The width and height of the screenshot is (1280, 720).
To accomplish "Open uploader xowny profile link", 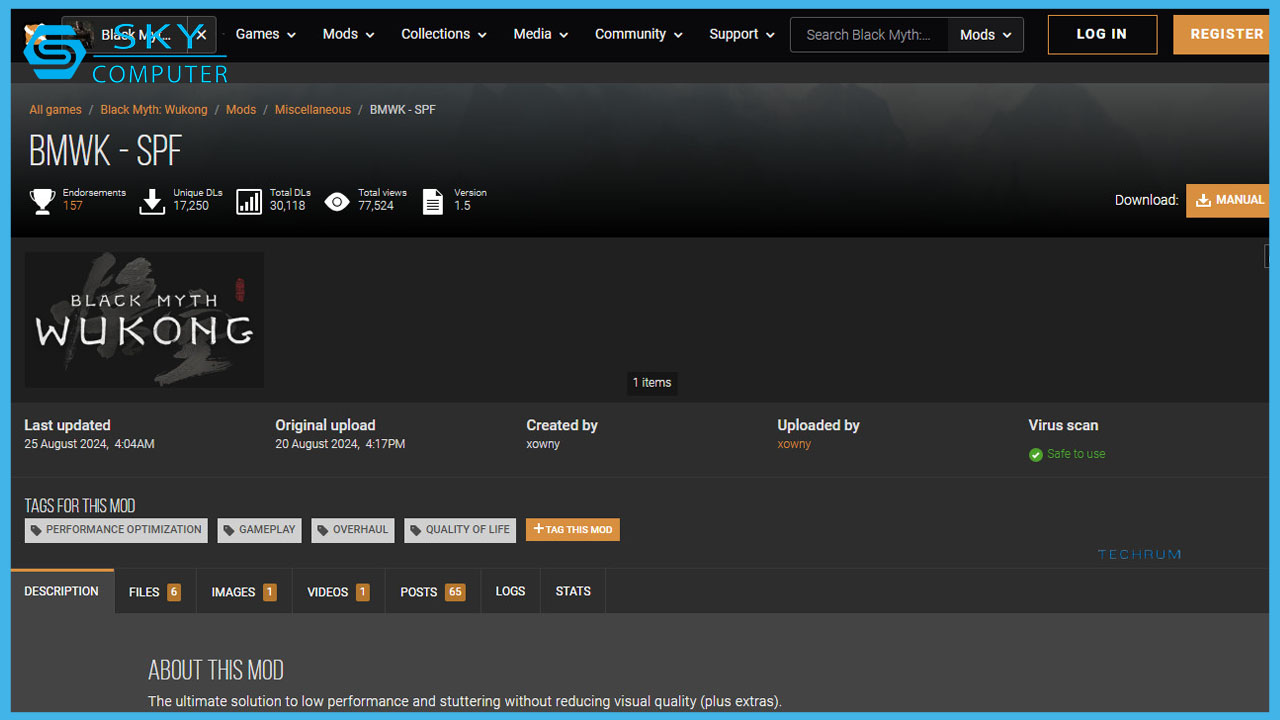I will coord(794,444).
